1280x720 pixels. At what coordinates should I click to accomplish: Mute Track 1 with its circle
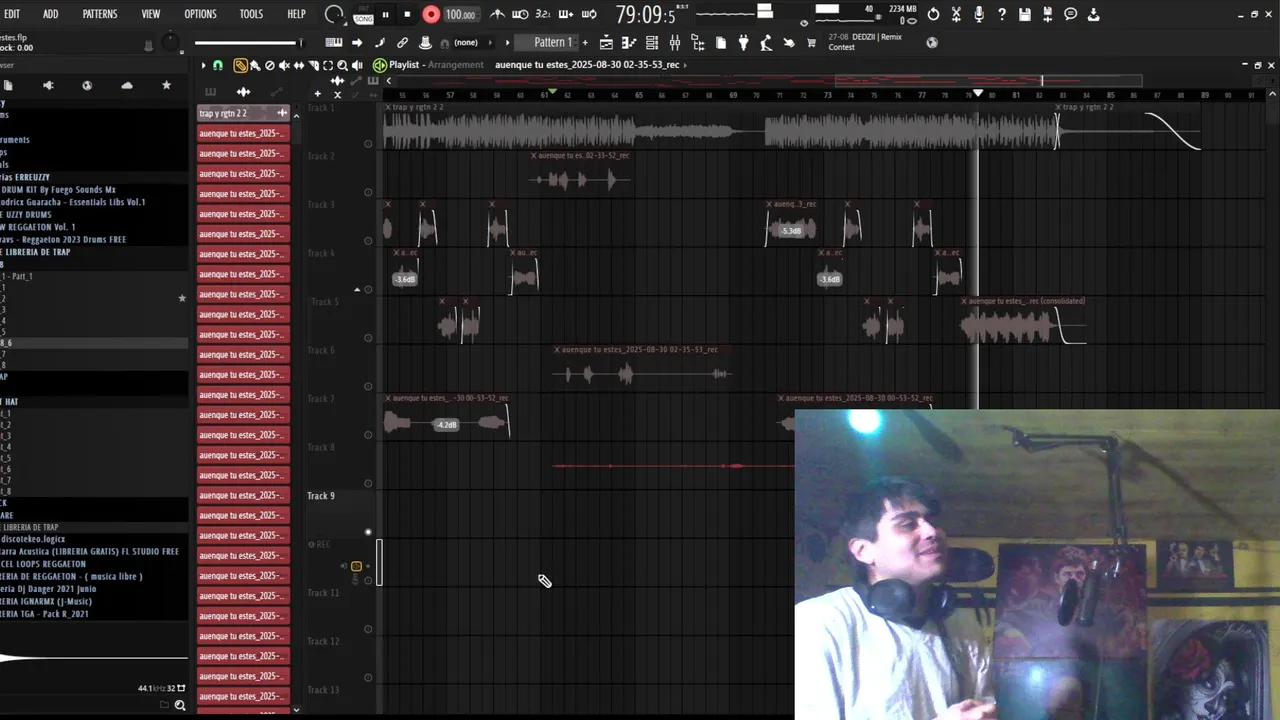[368, 144]
